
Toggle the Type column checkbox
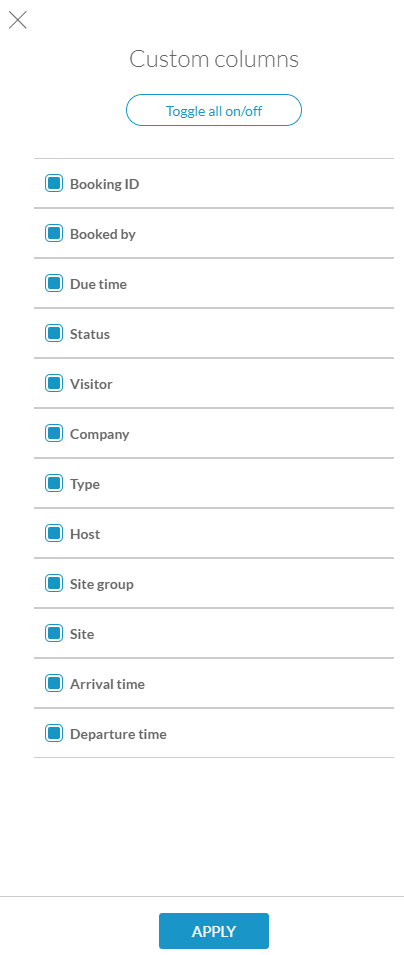pos(54,483)
